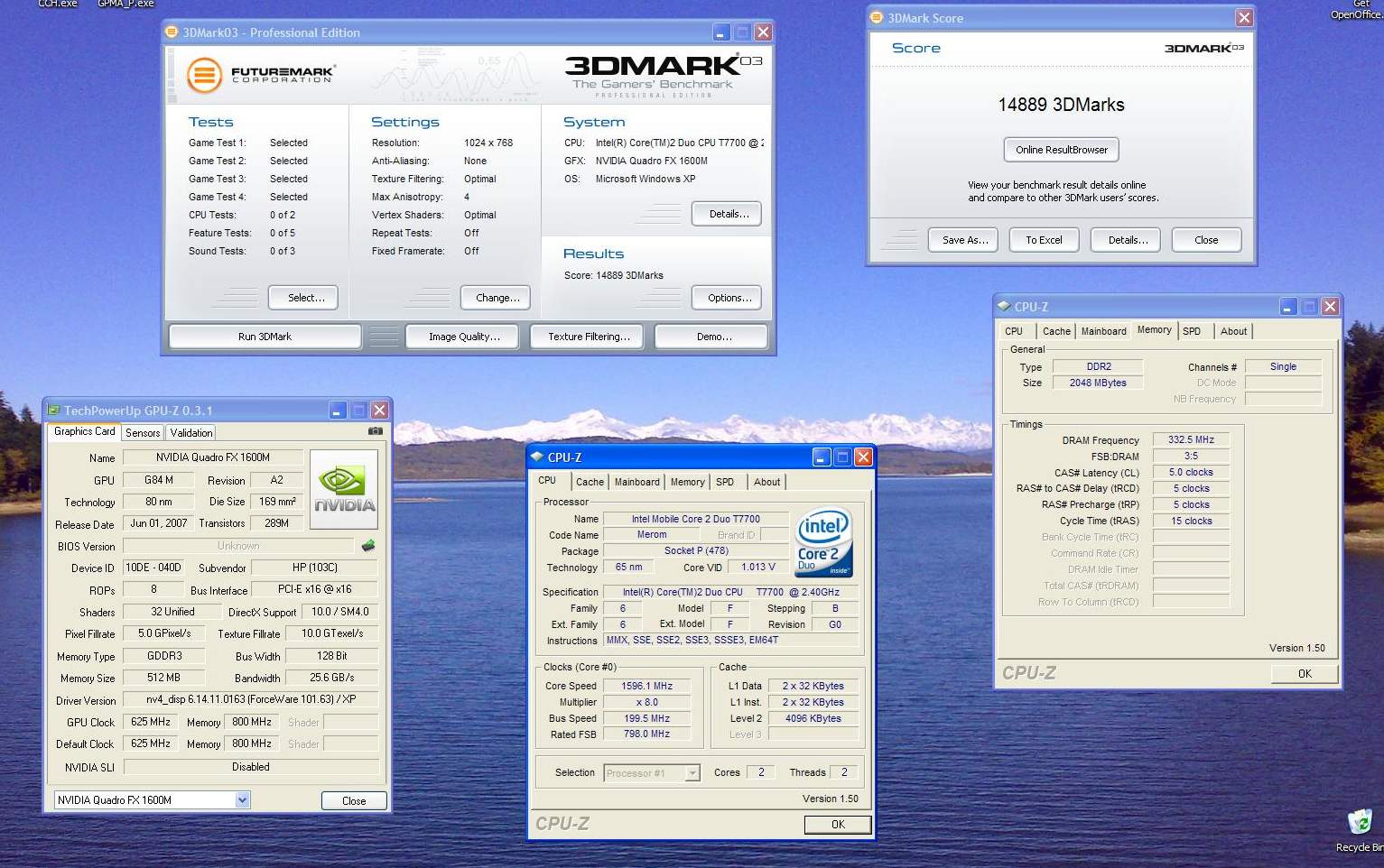Screen dimensions: 1384x868
Task: Click the Futuremark logo in 3DMark03
Action: 262,74
